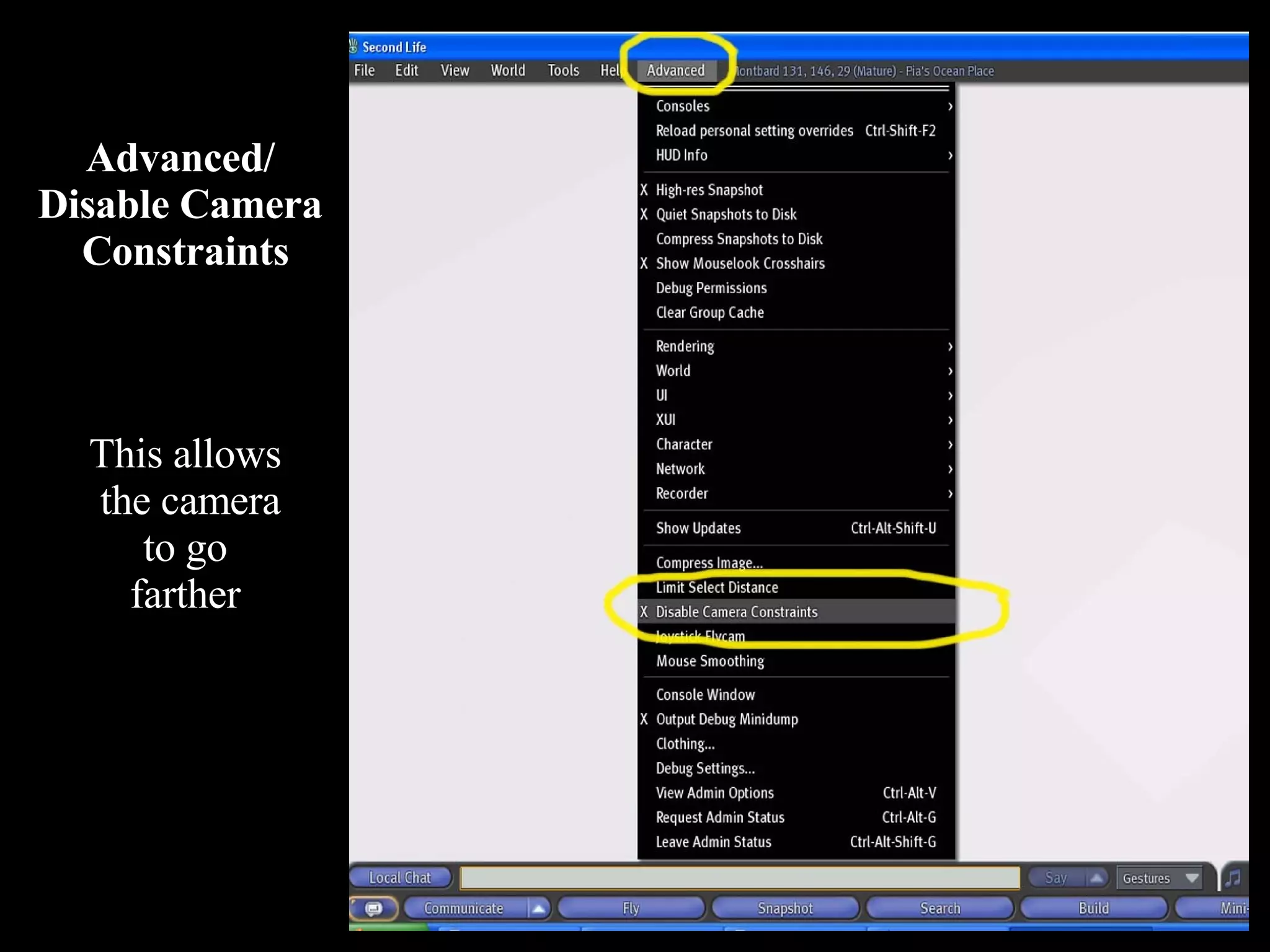Click the Communicate button
Screen dimensions: 1270x952
464,909
